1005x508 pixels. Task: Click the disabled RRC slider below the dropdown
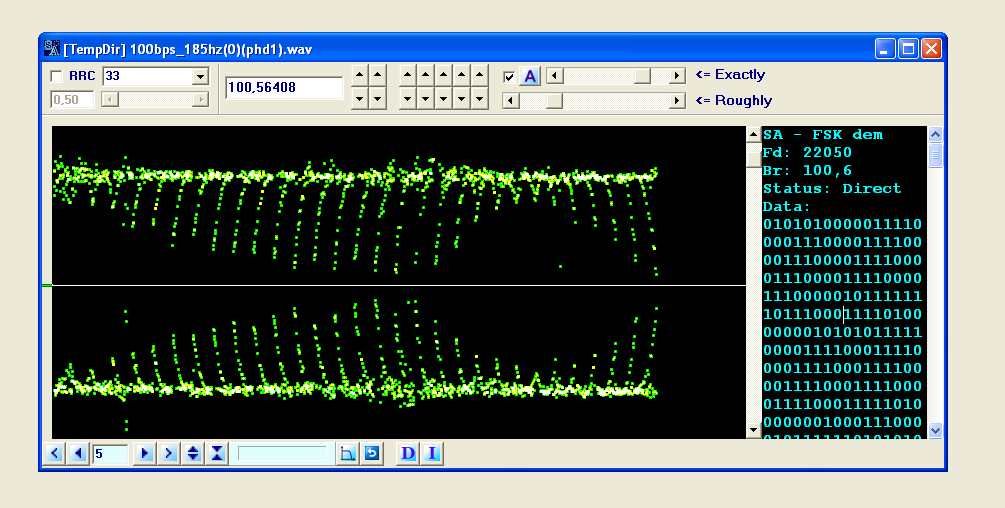coord(155,99)
